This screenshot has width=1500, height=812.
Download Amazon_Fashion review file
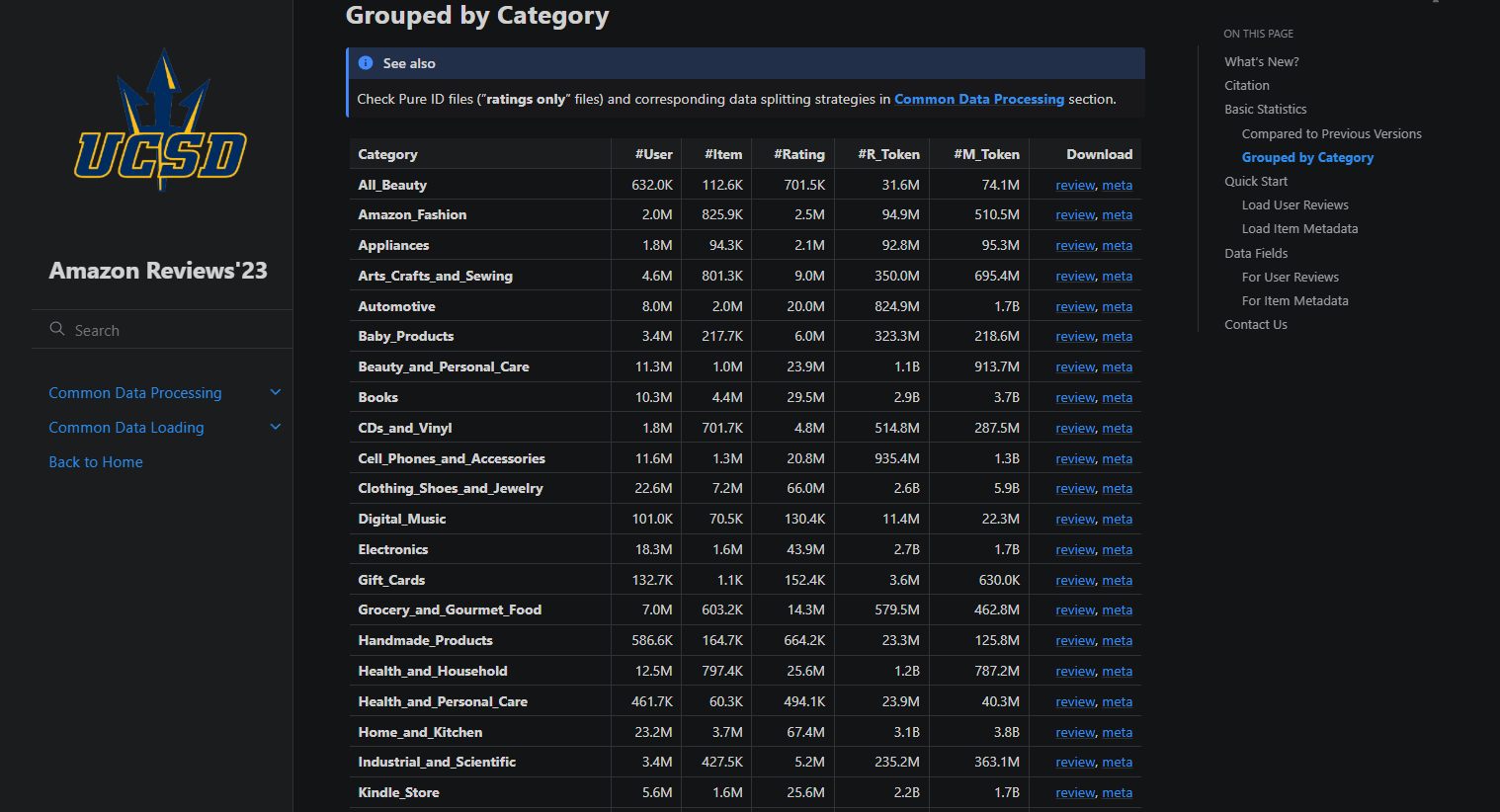click(1075, 214)
